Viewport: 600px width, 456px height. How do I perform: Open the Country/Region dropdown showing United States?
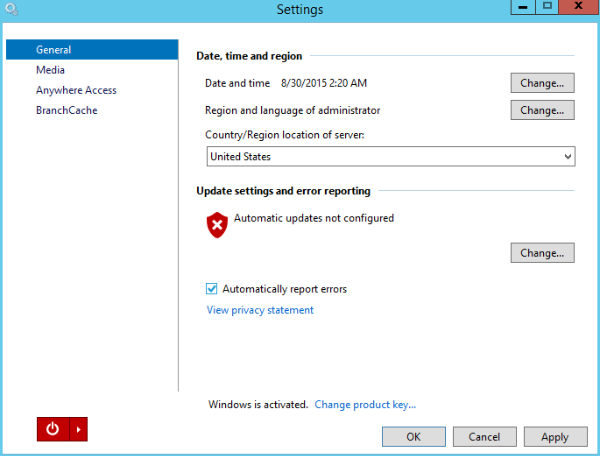(391, 156)
